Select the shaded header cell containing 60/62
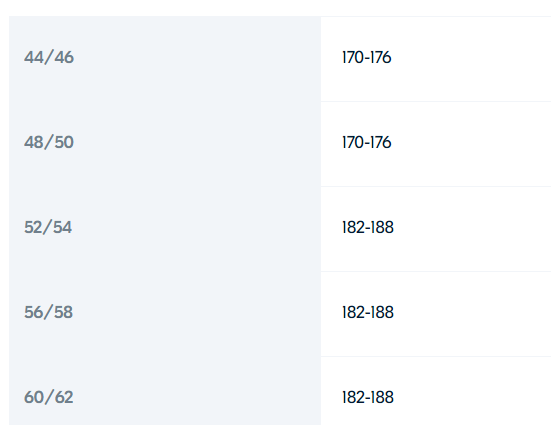 point(165,391)
